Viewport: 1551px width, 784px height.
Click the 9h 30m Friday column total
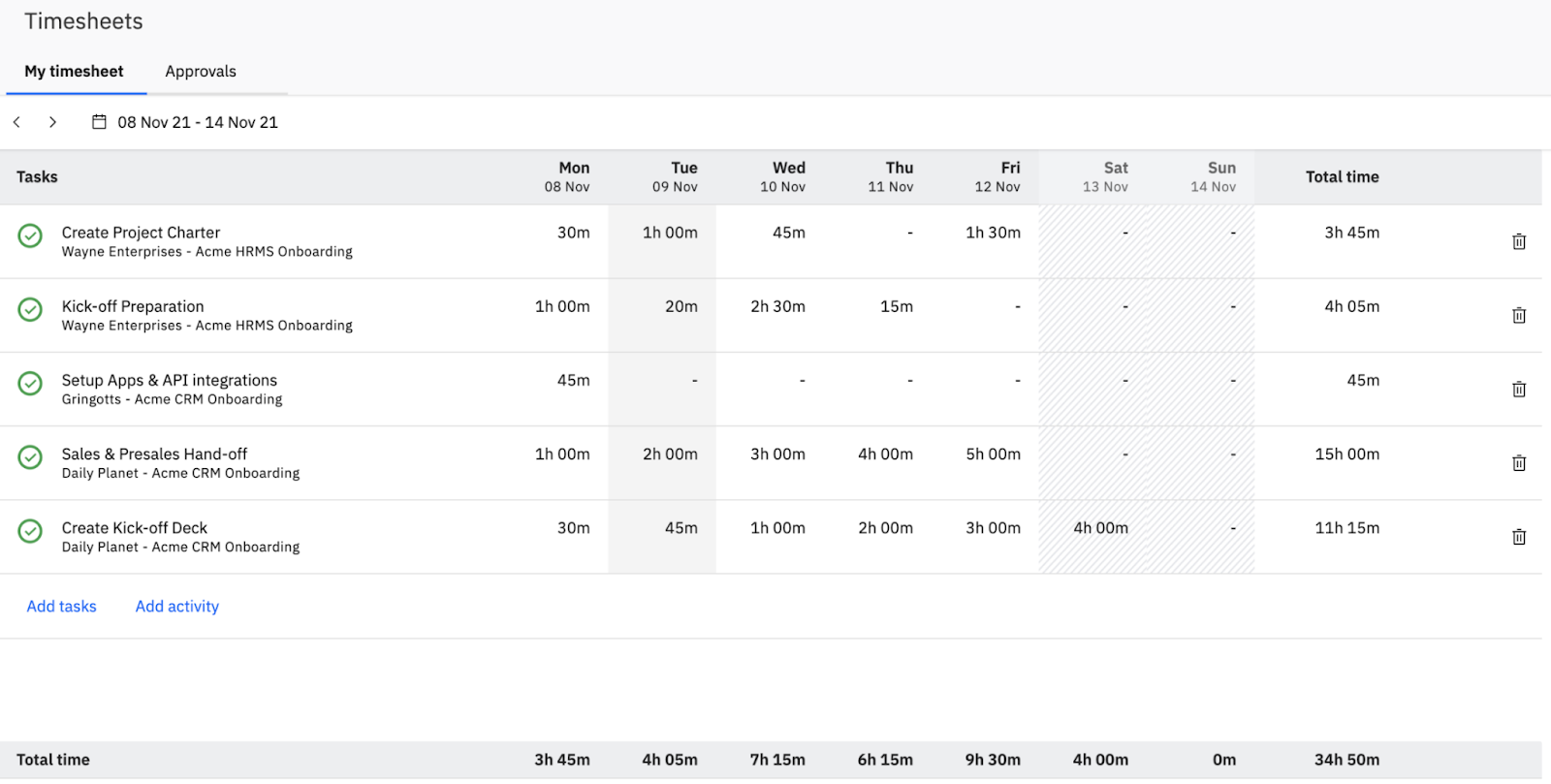click(x=993, y=760)
